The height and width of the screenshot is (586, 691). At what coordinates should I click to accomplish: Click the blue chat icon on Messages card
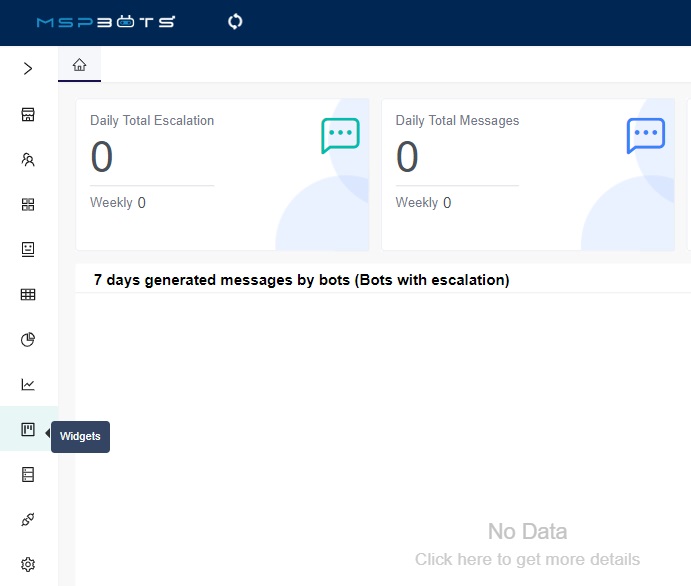tap(645, 135)
